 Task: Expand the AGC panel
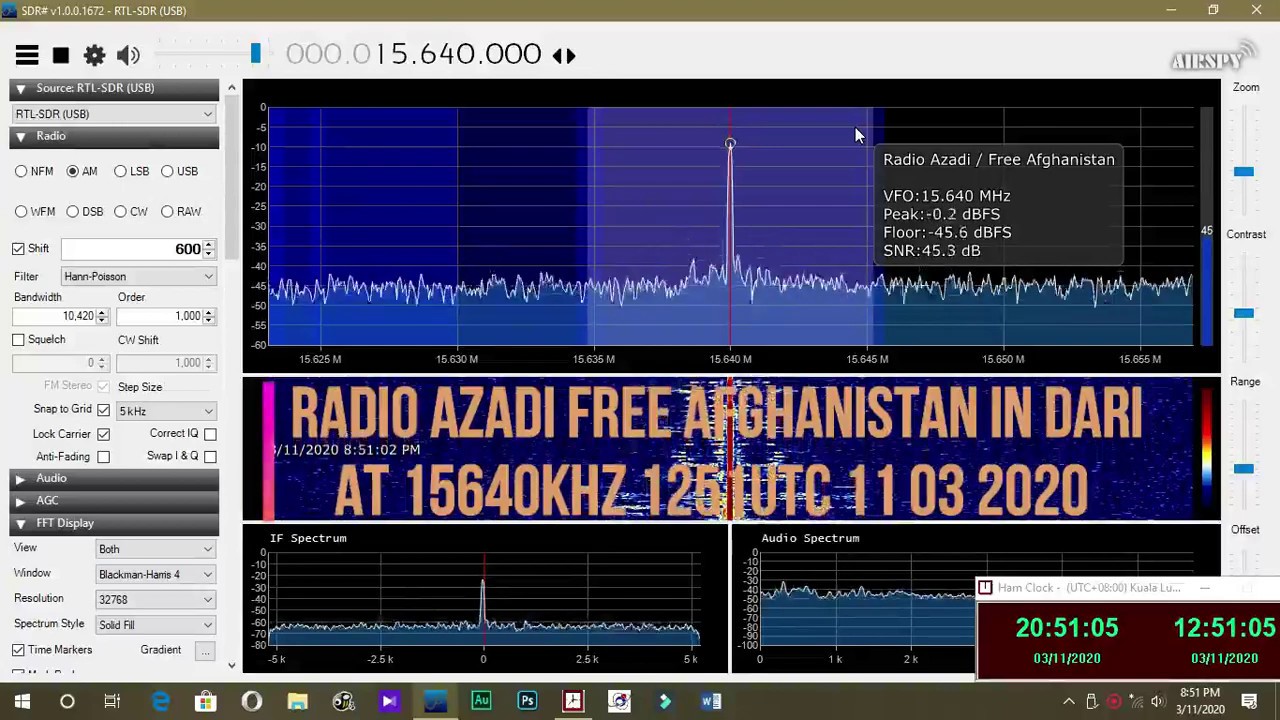(x=20, y=501)
